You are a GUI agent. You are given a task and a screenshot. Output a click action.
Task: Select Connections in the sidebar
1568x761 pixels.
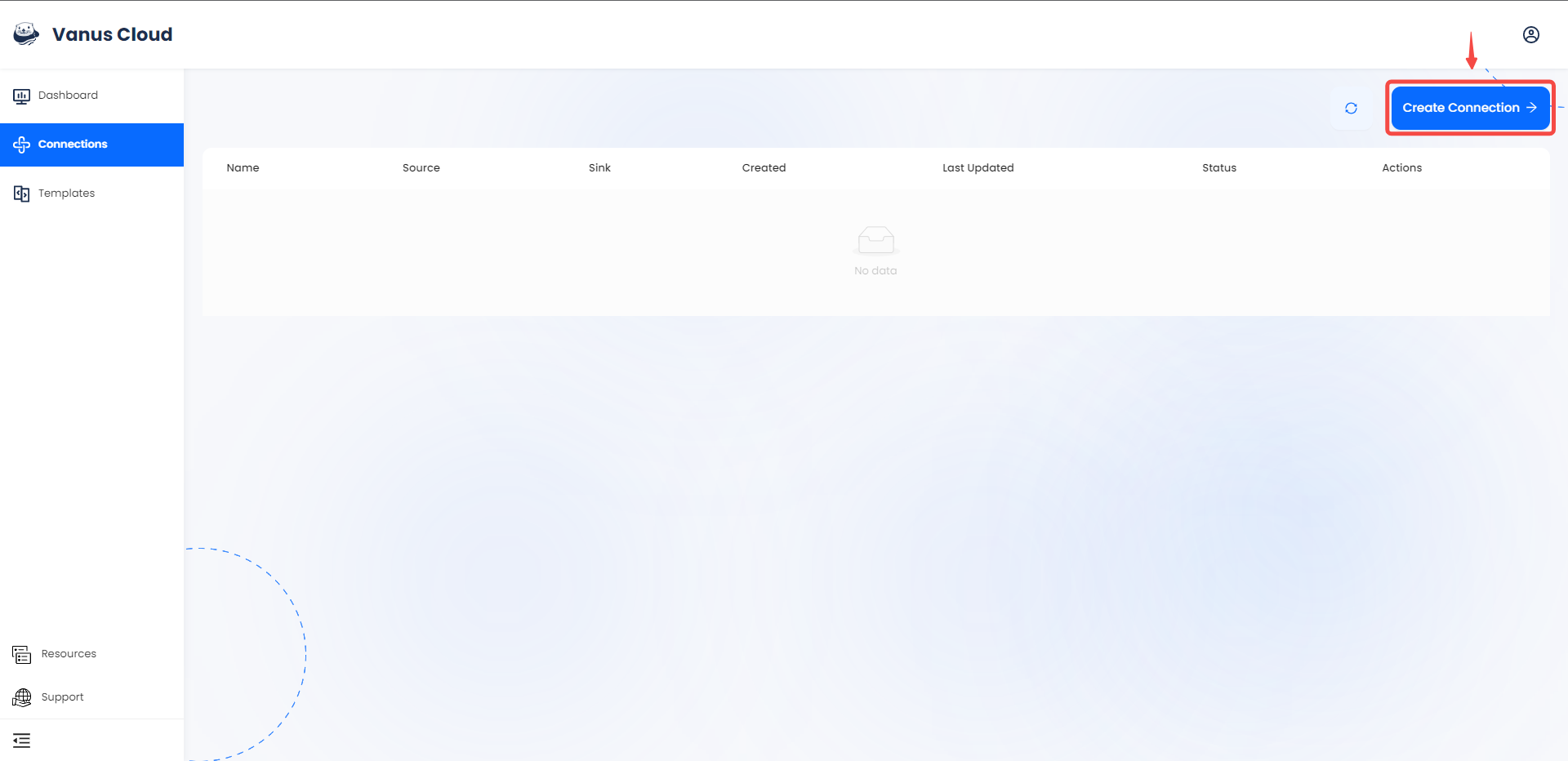coord(91,145)
